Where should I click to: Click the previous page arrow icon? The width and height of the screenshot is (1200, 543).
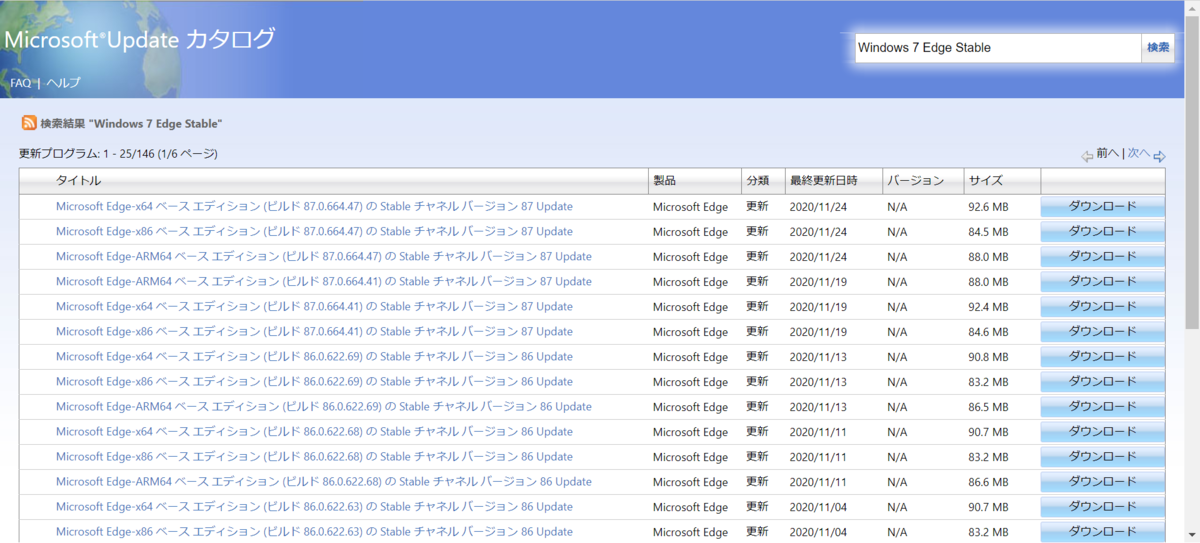tap(1087, 156)
